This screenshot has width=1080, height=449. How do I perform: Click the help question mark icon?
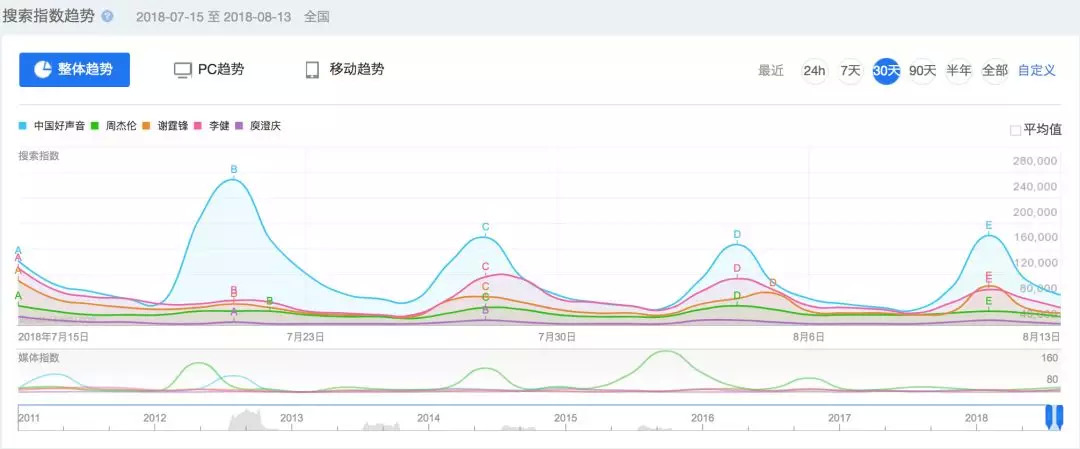[x=107, y=17]
